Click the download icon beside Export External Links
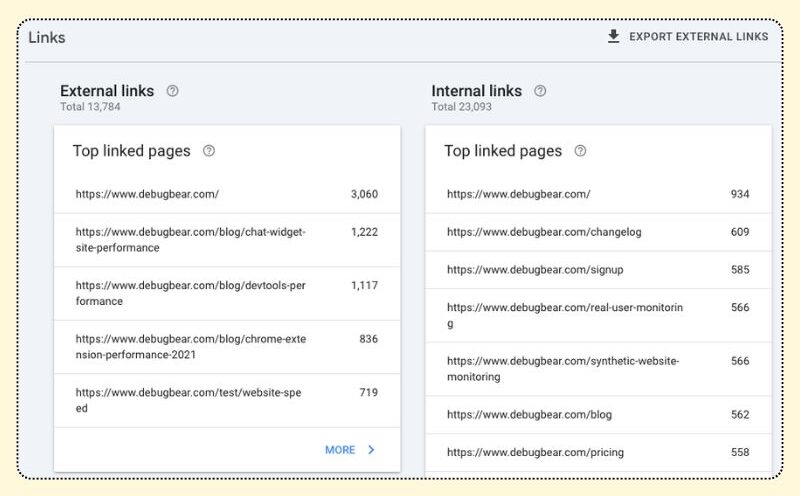 click(x=613, y=37)
